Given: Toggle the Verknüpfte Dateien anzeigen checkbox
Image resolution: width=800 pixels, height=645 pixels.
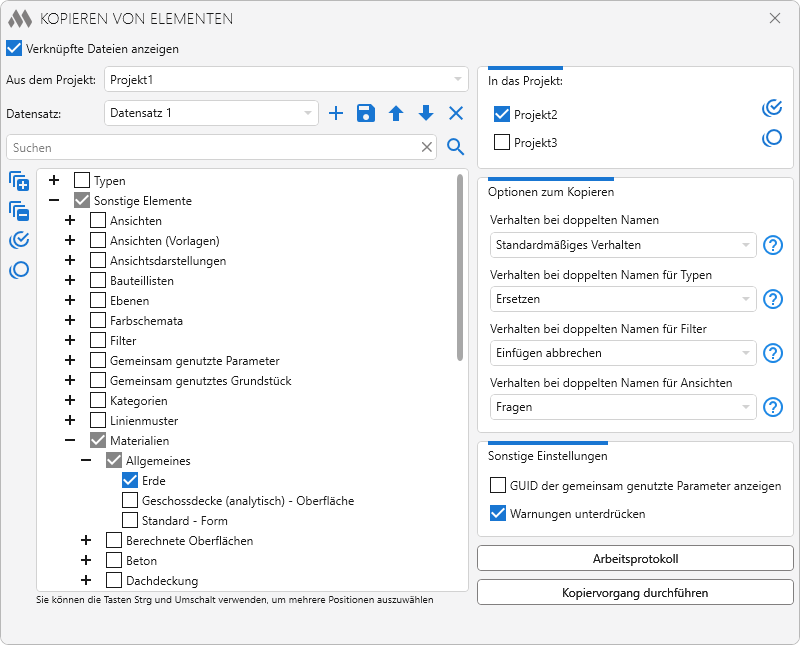Looking at the screenshot, I should click(14, 48).
